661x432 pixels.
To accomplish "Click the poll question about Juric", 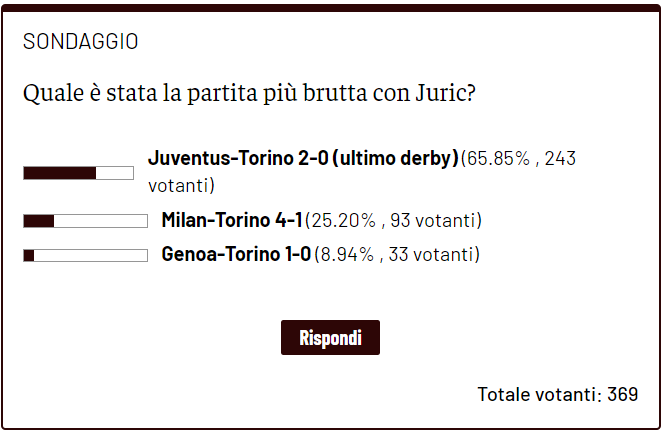I will coord(248,94).
